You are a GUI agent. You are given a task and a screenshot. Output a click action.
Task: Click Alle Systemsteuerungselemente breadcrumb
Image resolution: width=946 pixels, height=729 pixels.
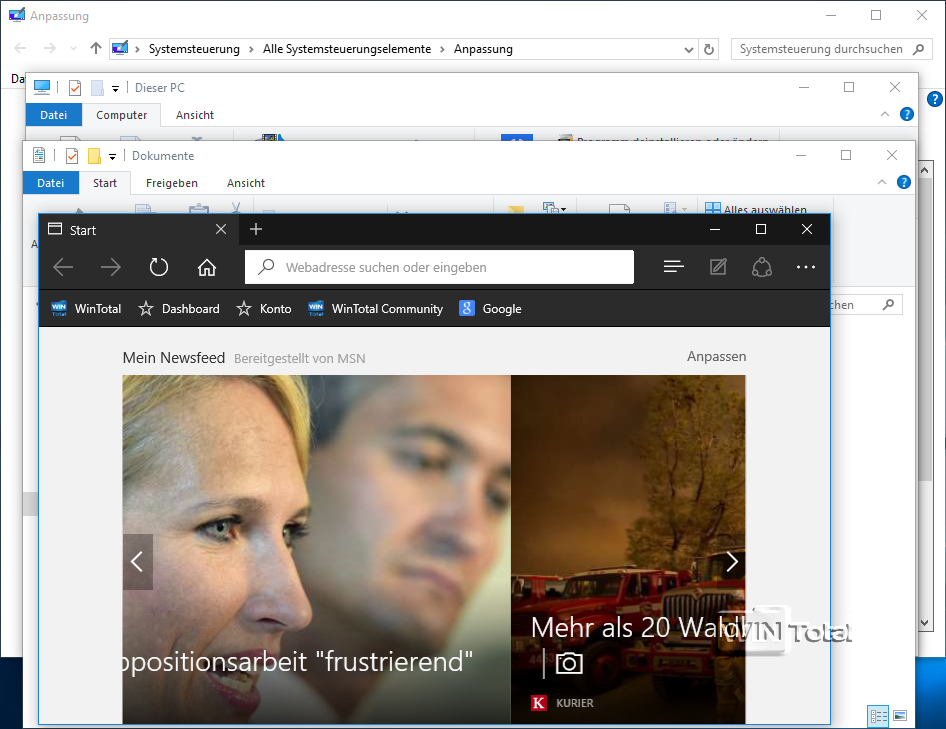[x=347, y=49]
